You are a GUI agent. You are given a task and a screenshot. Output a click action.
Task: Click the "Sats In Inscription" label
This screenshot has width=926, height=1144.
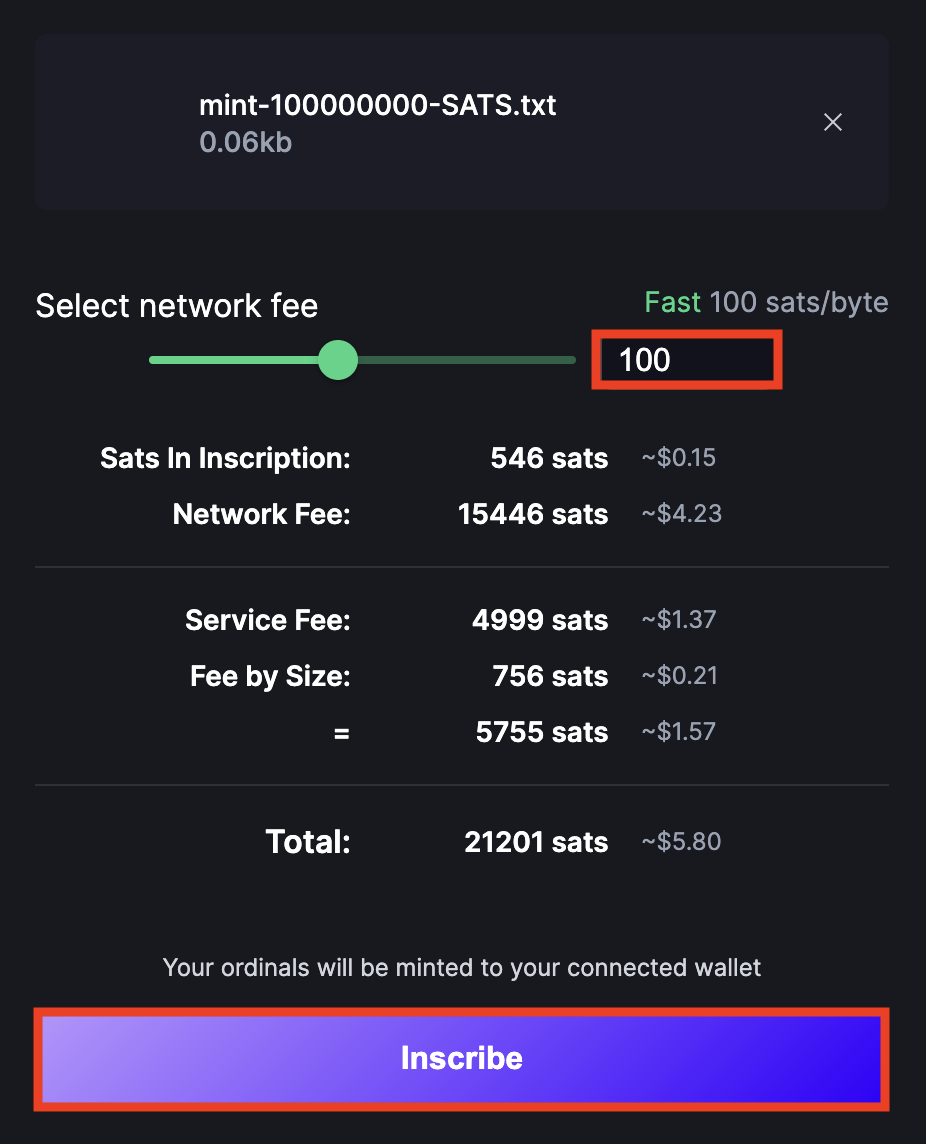click(225, 459)
